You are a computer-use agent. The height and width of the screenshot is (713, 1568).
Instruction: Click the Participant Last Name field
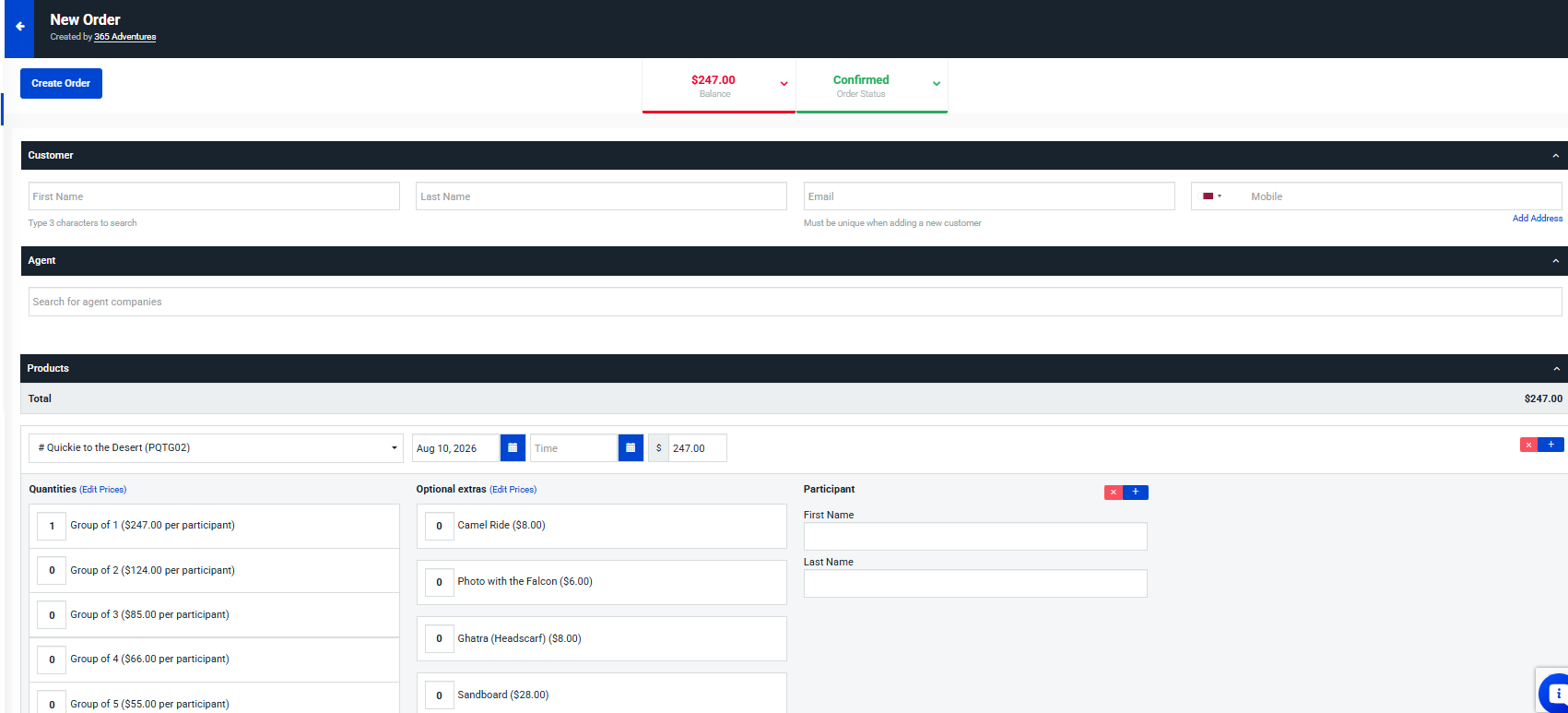[975, 584]
